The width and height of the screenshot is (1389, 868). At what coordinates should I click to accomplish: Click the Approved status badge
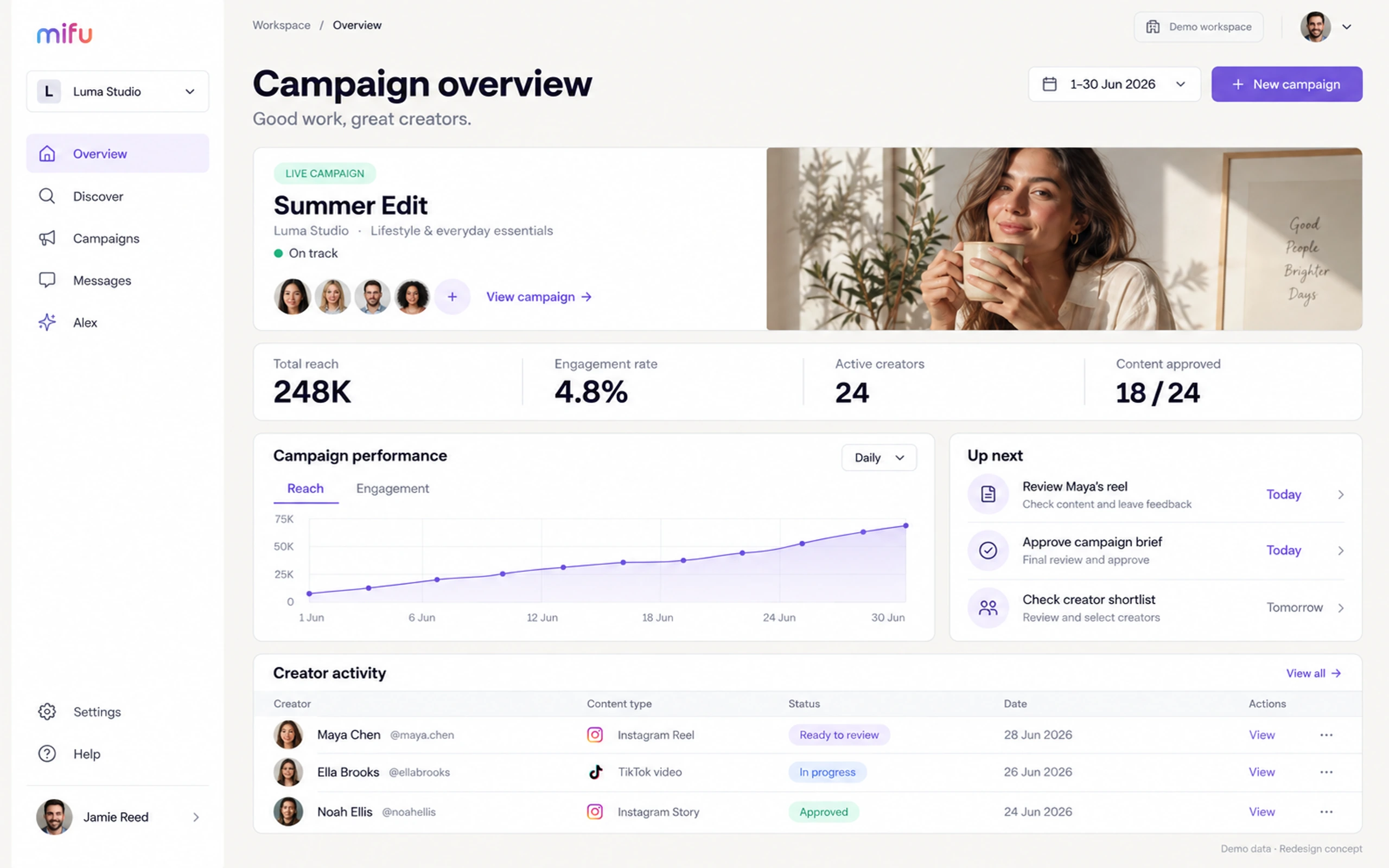[824, 811]
